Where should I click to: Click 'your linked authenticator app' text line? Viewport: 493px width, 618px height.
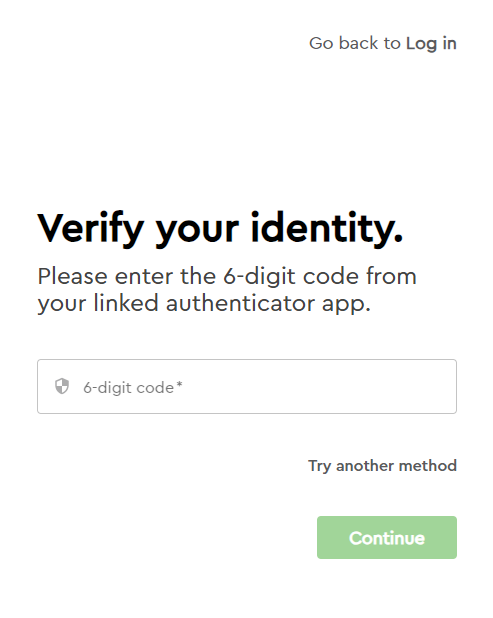(204, 303)
